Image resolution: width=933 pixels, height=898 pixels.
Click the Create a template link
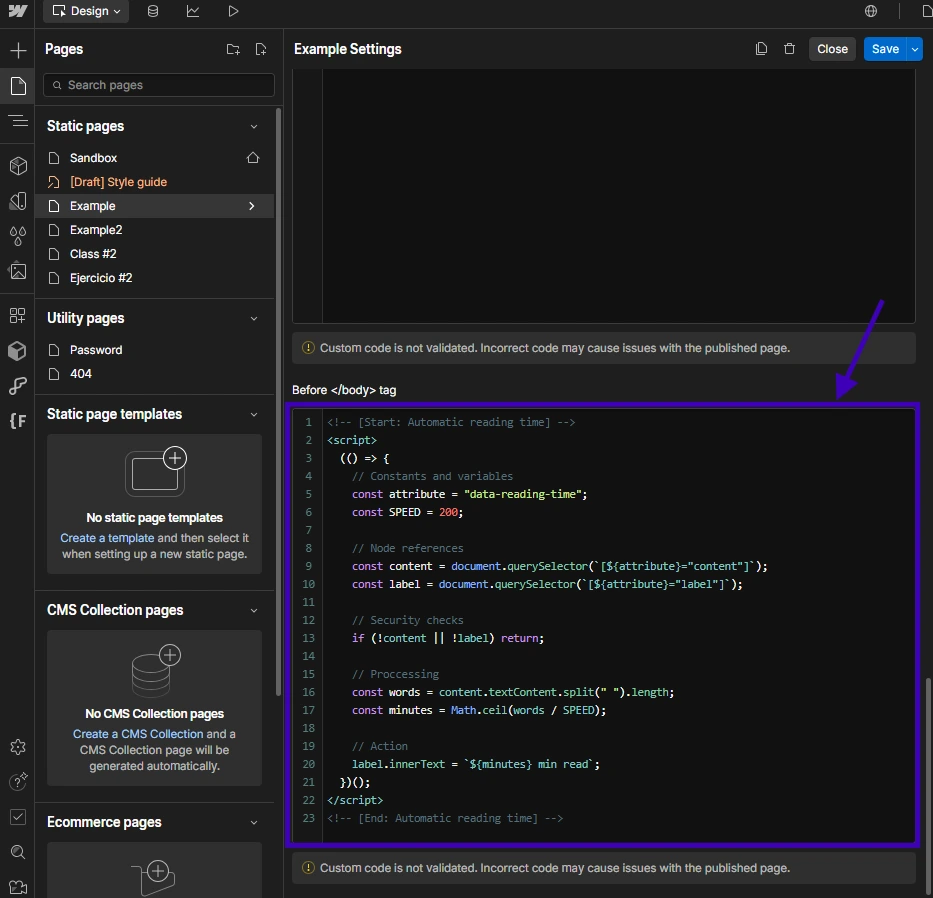pos(107,538)
